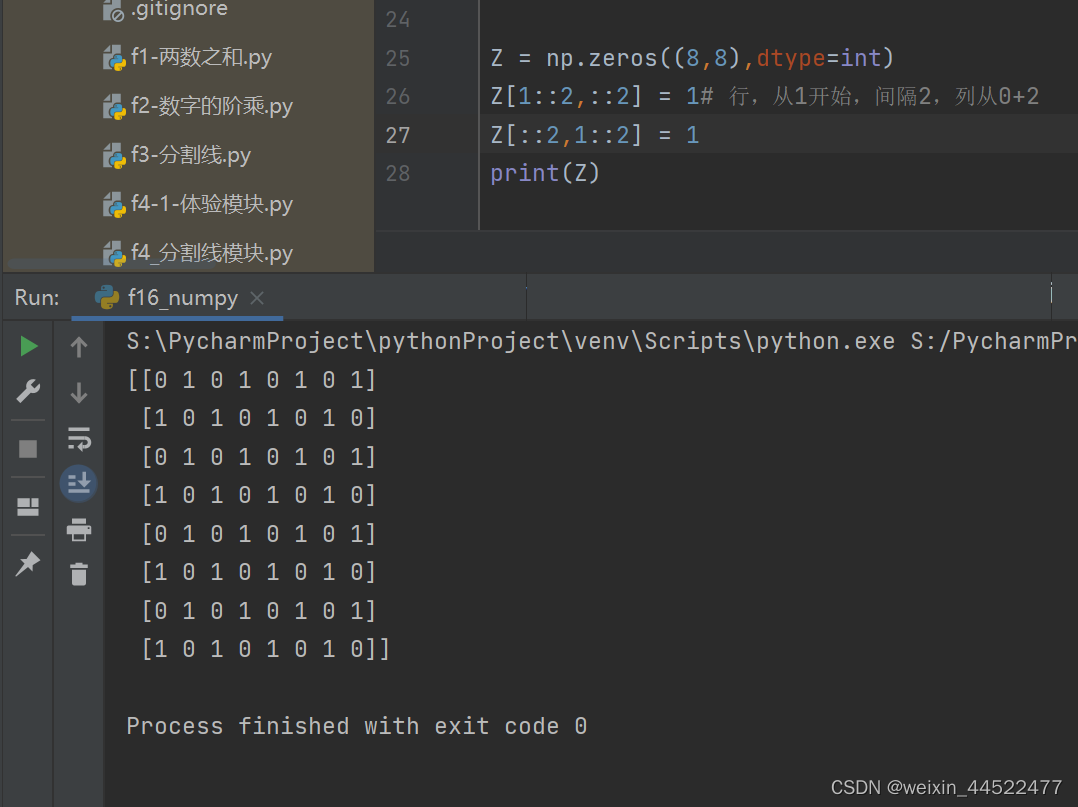The image size is (1078, 807).
Task: Open f4_分割线模块.py in project tree
Action: pyautogui.click(x=197, y=252)
